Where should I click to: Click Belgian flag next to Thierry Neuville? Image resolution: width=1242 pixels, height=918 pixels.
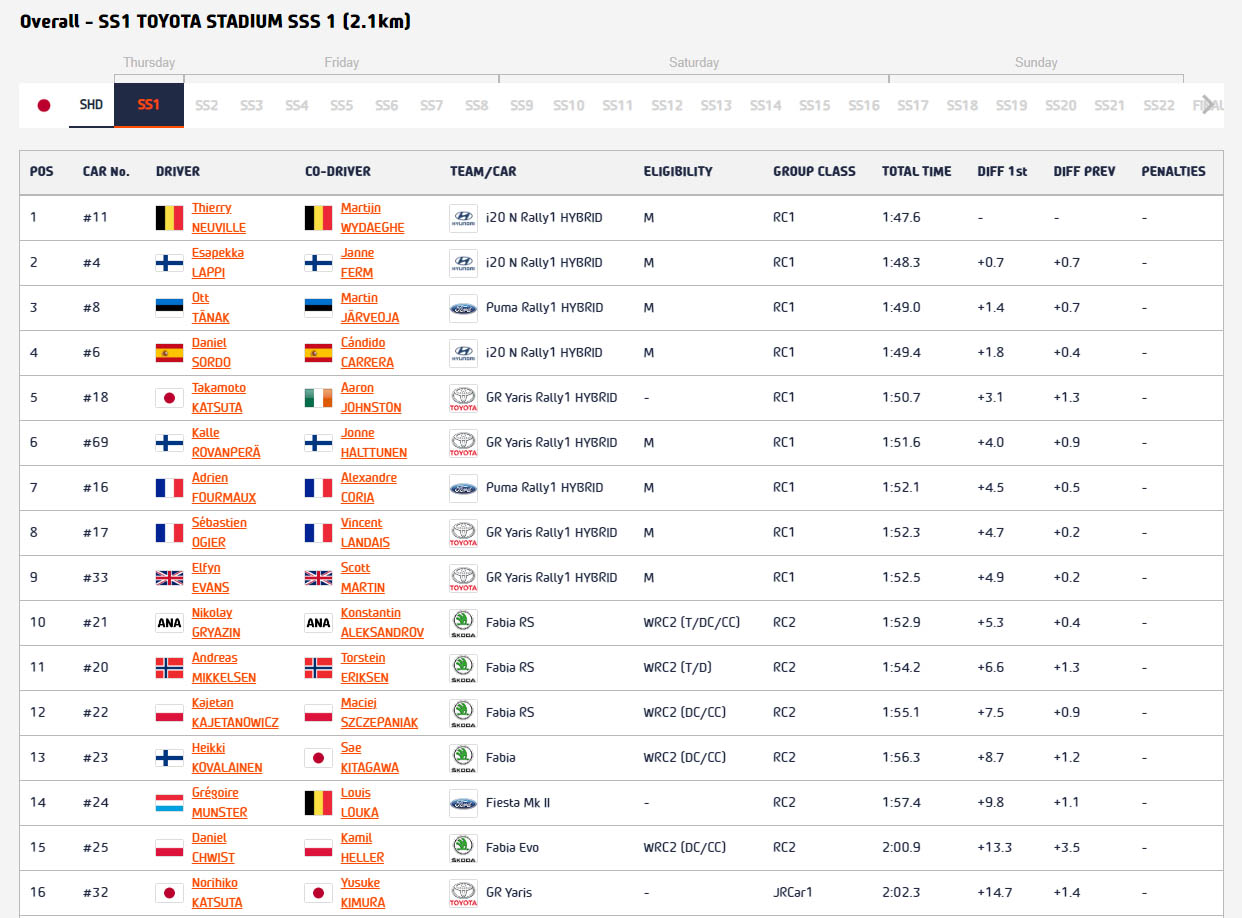point(169,218)
